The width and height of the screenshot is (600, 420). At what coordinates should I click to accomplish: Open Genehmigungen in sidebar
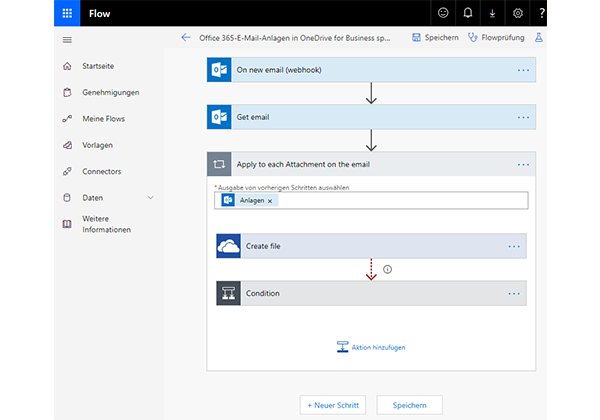point(111,93)
